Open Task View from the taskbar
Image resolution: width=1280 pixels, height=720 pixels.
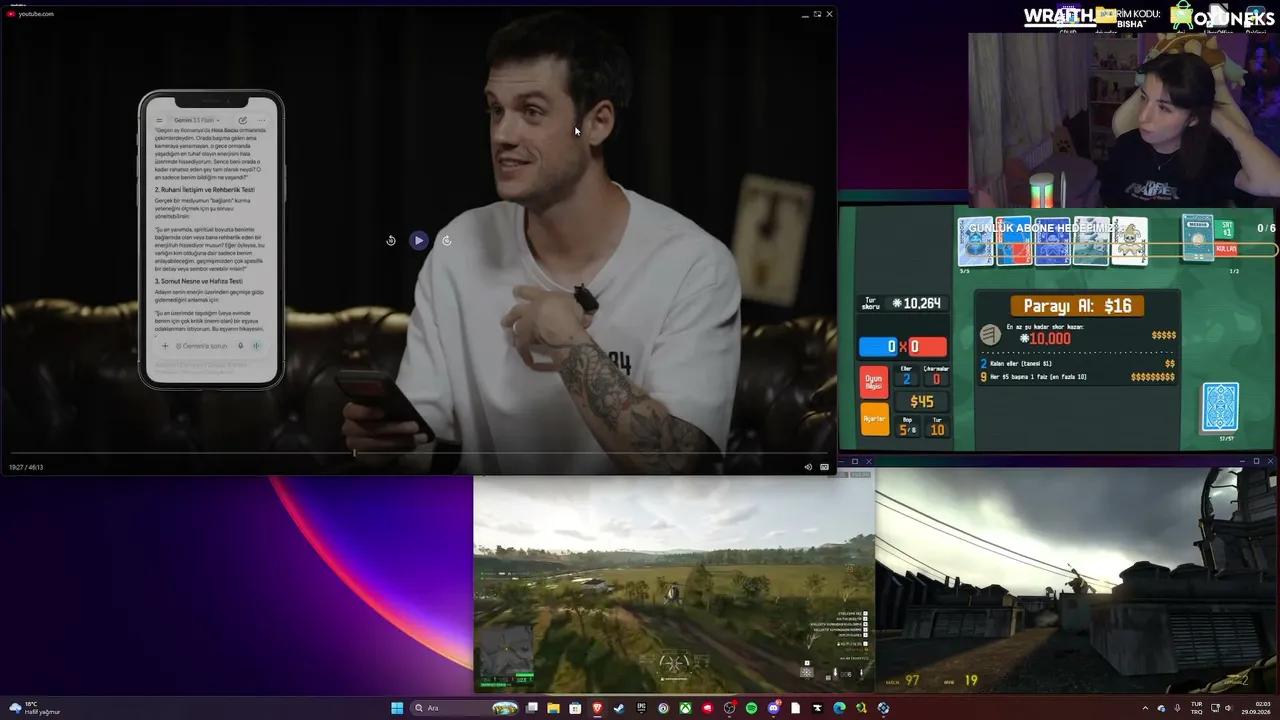[532, 708]
